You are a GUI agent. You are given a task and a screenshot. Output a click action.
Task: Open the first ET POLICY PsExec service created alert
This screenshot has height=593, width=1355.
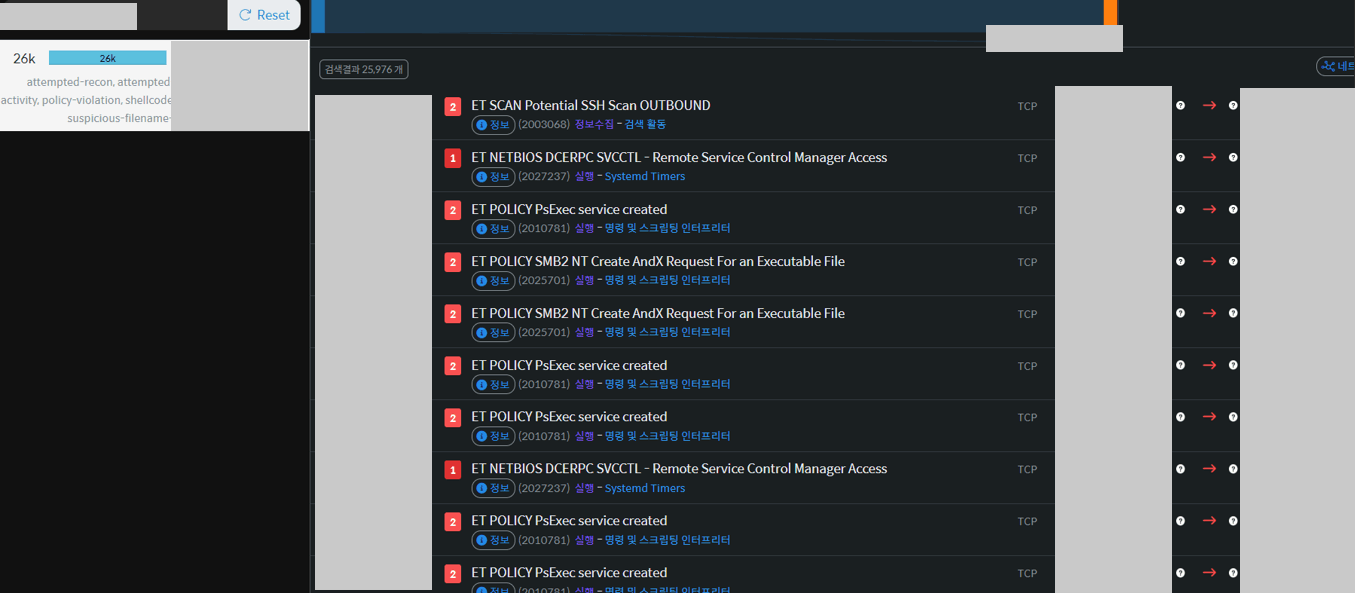click(x=569, y=209)
